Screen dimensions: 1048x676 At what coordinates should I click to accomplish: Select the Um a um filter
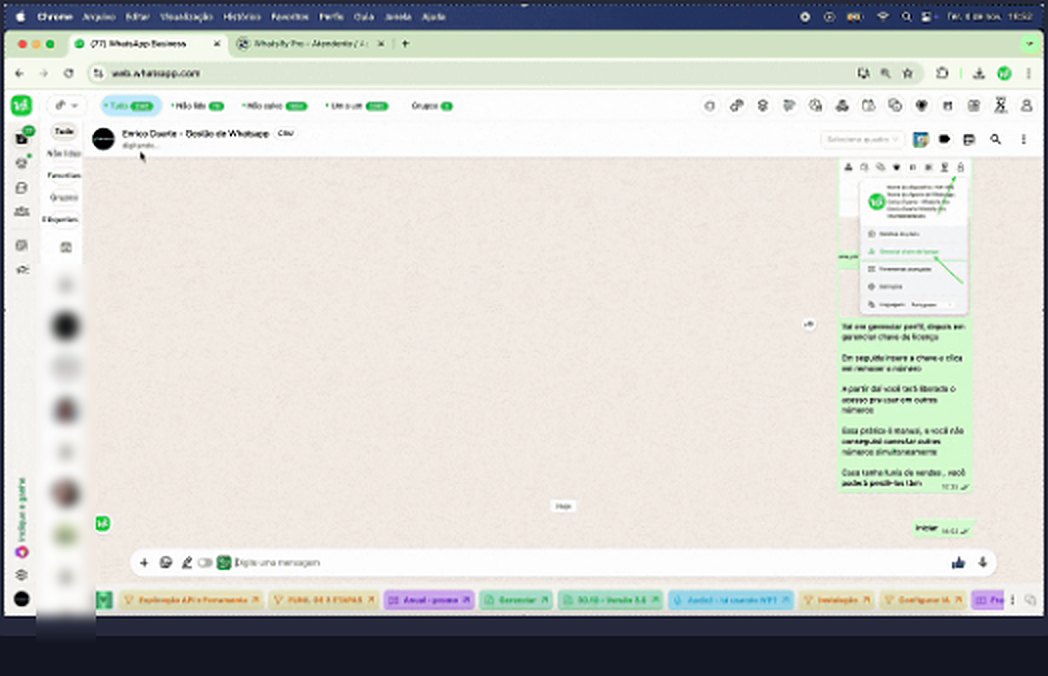click(356, 106)
